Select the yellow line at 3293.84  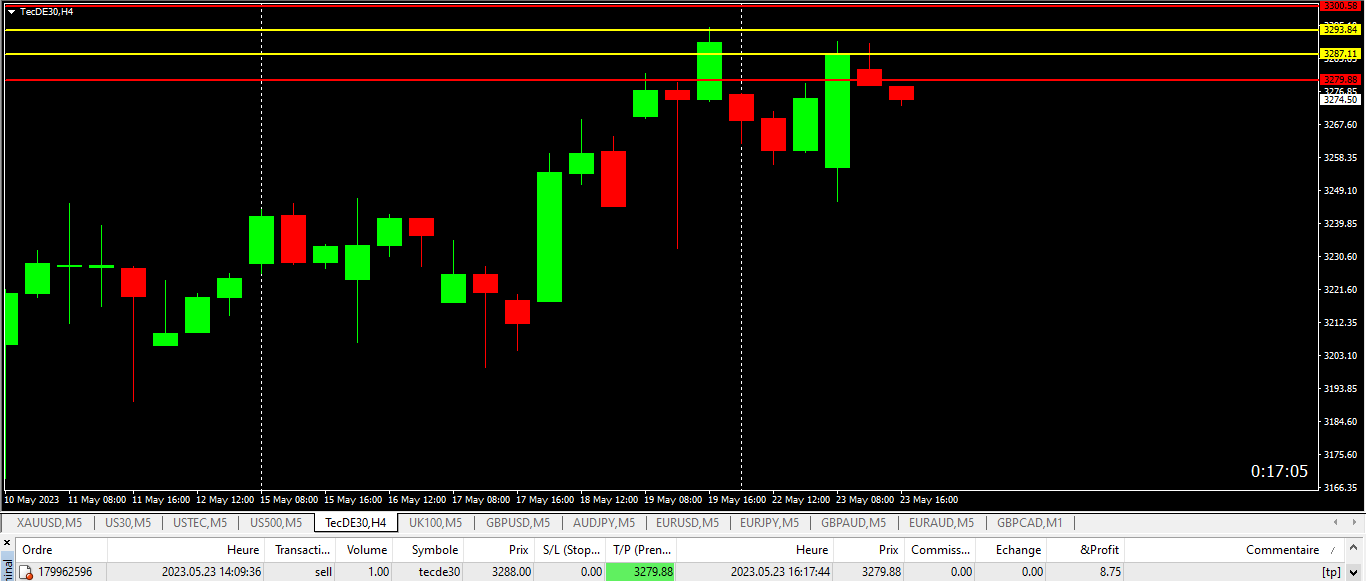pos(660,30)
